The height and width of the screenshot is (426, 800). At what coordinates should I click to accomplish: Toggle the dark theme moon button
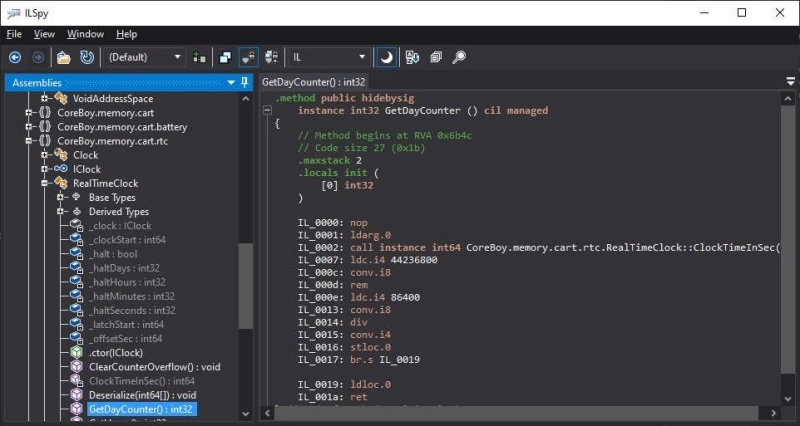(386, 57)
